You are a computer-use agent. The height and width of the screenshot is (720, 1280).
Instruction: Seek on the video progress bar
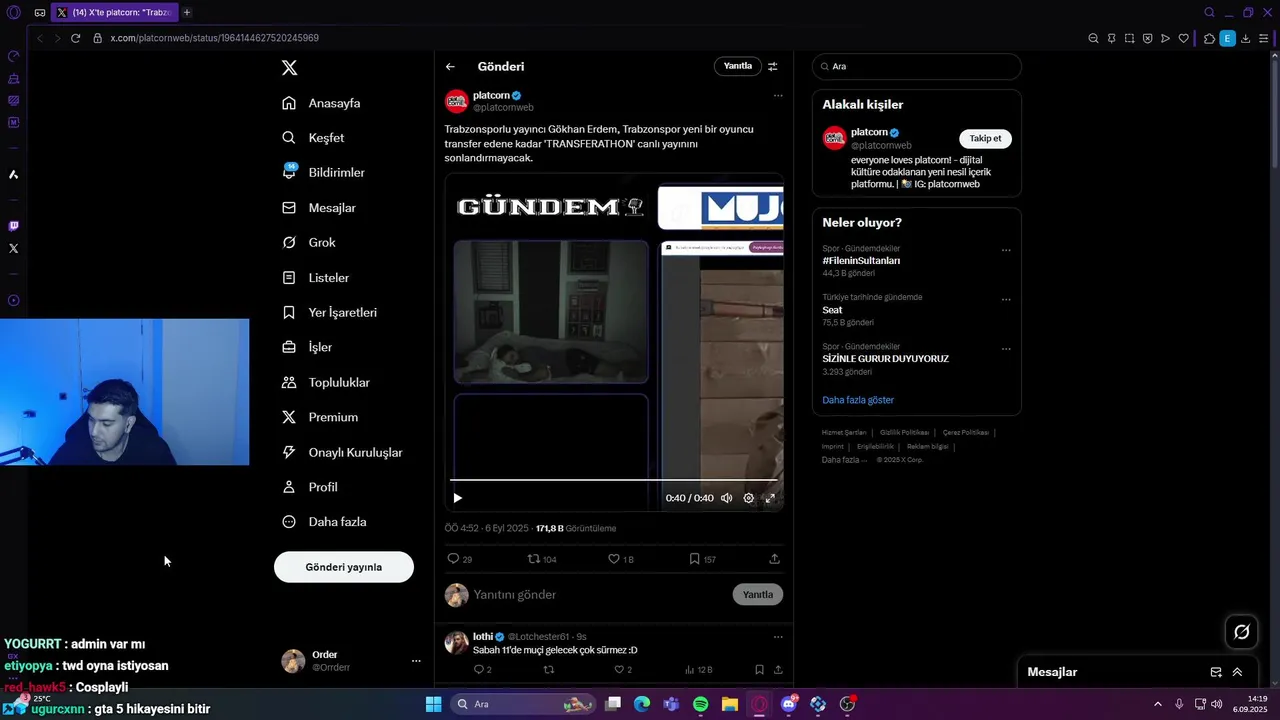[614, 480]
